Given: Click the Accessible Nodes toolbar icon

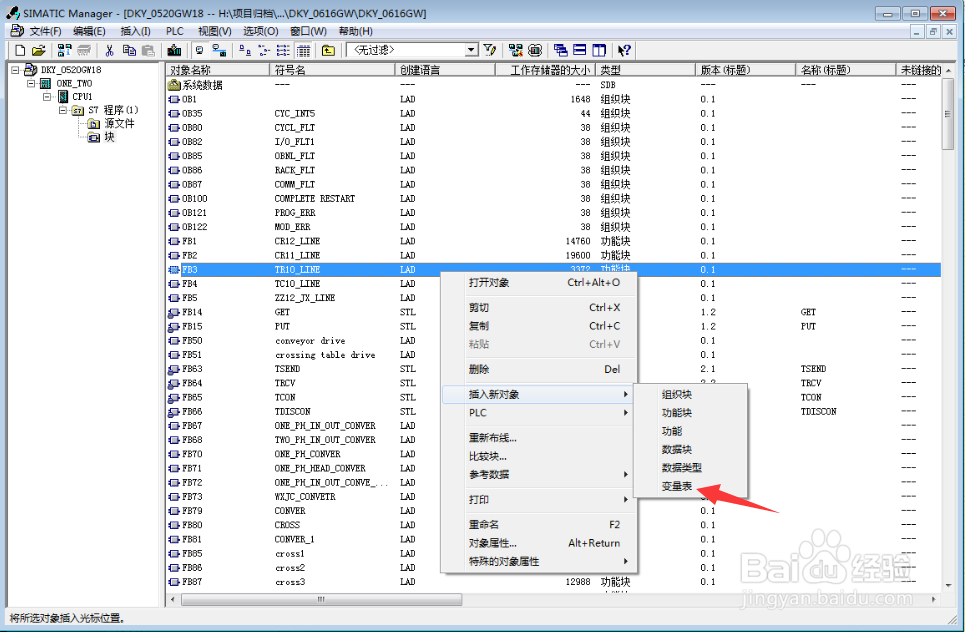Looking at the screenshot, I should pyautogui.click(x=64, y=50).
